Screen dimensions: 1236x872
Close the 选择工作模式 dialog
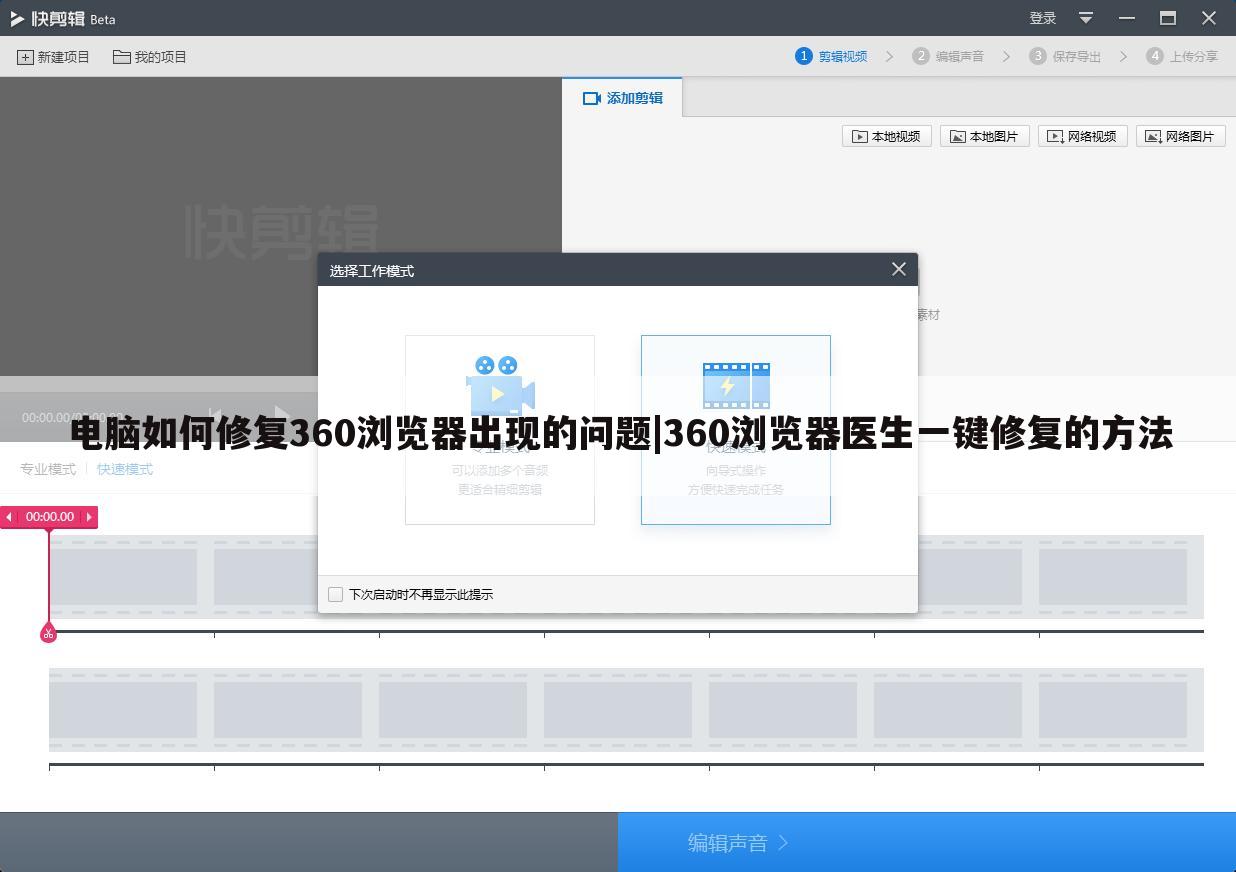click(898, 269)
